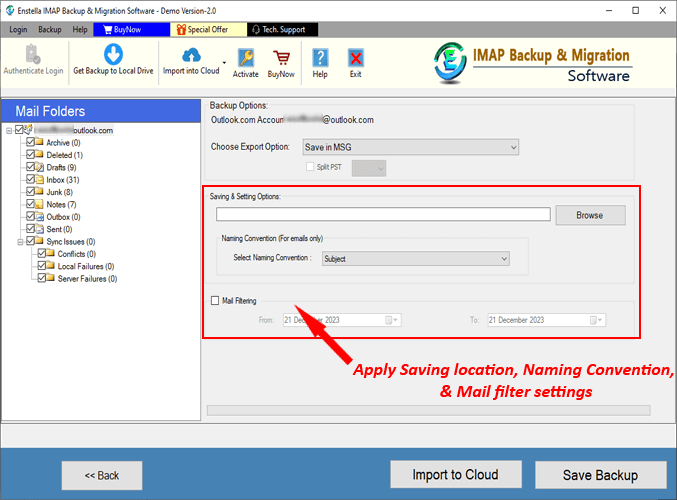
Task: Uncheck the Archive (0) folder checkbox
Action: [30, 142]
